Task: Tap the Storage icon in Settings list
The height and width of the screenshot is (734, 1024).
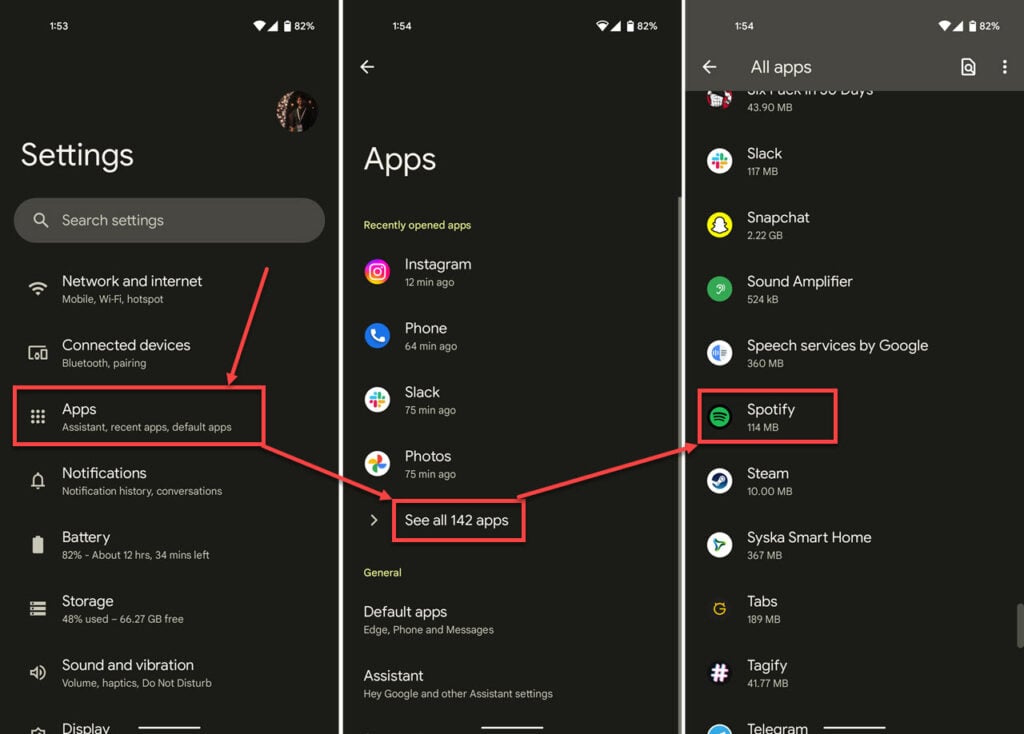Action: pyautogui.click(x=38, y=609)
